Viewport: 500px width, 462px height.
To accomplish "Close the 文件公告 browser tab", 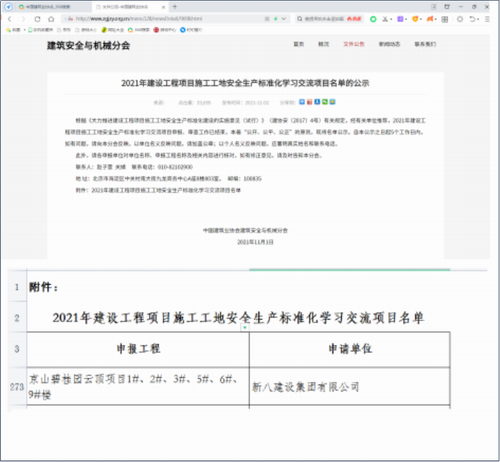I will pos(163,7).
